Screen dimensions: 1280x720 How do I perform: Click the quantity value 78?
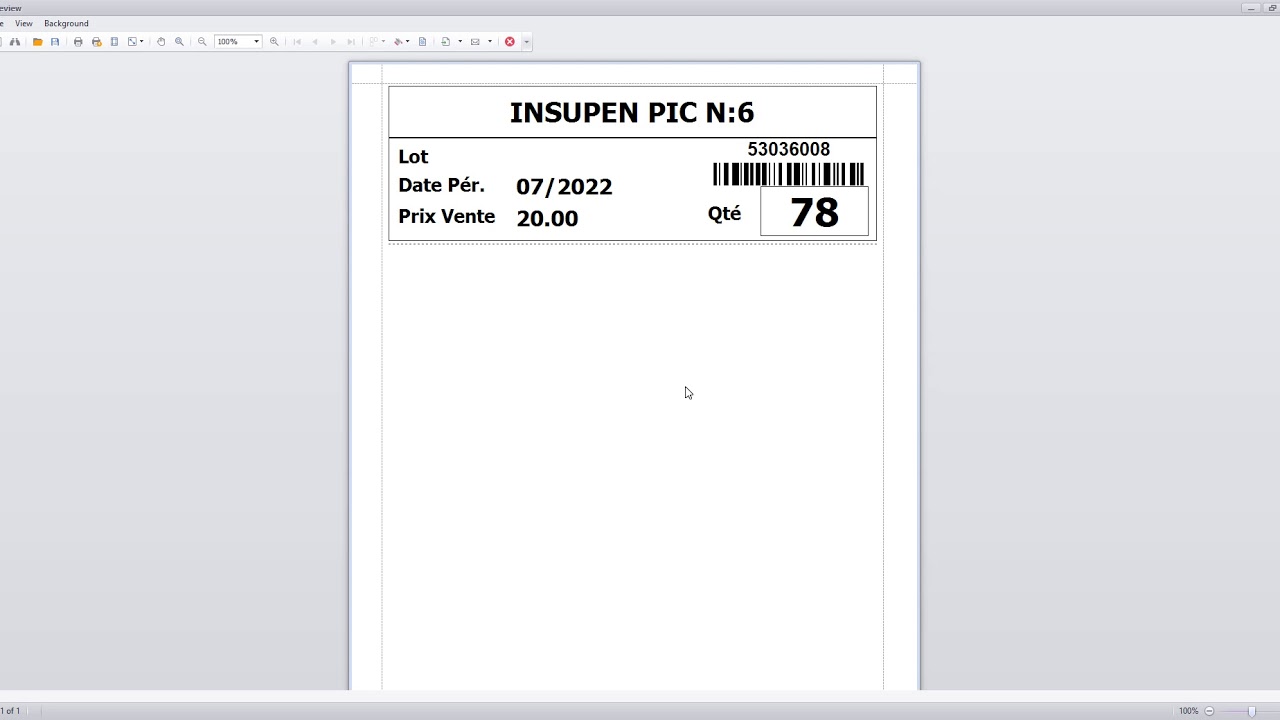click(x=814, y=212)
